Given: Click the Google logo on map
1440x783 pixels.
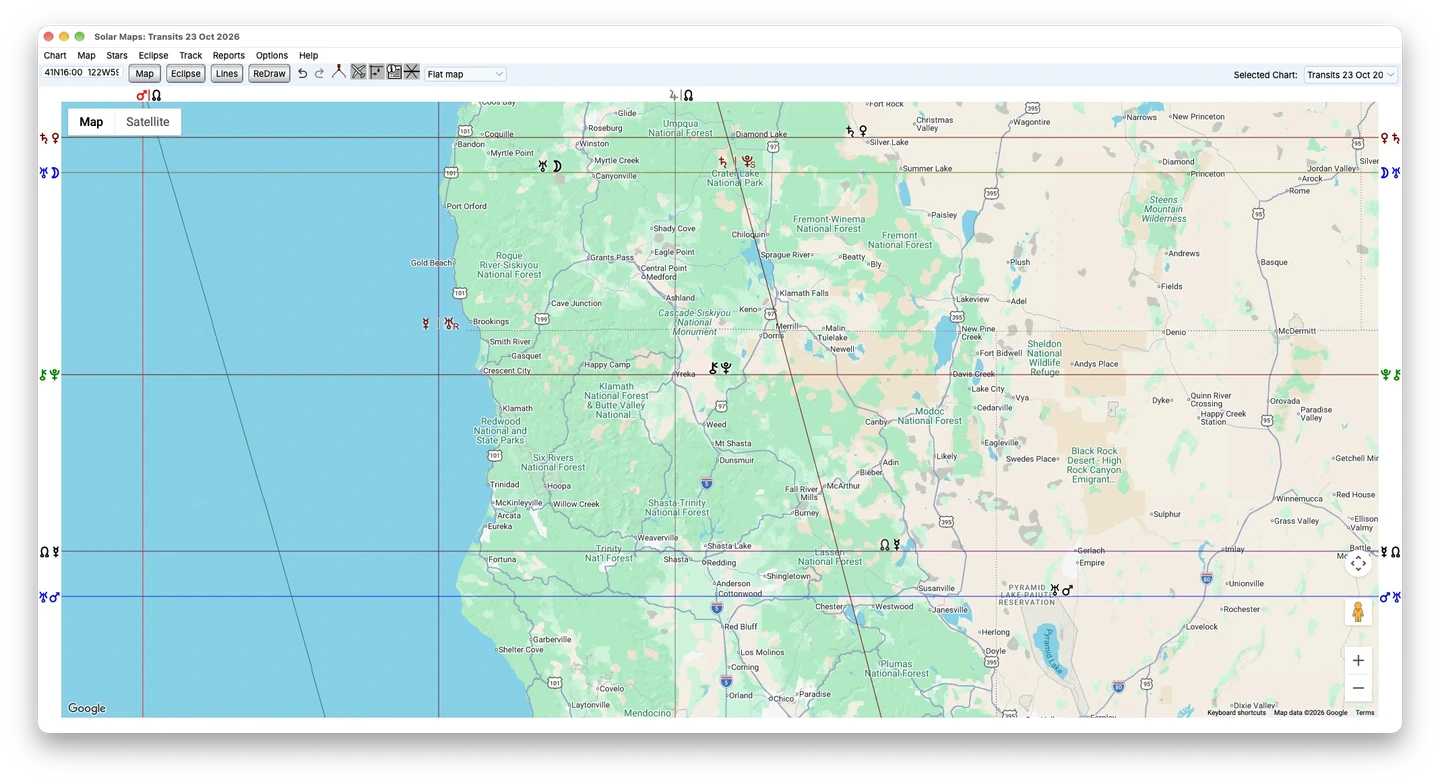Looking at the screenshot, I should click(x=87, y=708).
